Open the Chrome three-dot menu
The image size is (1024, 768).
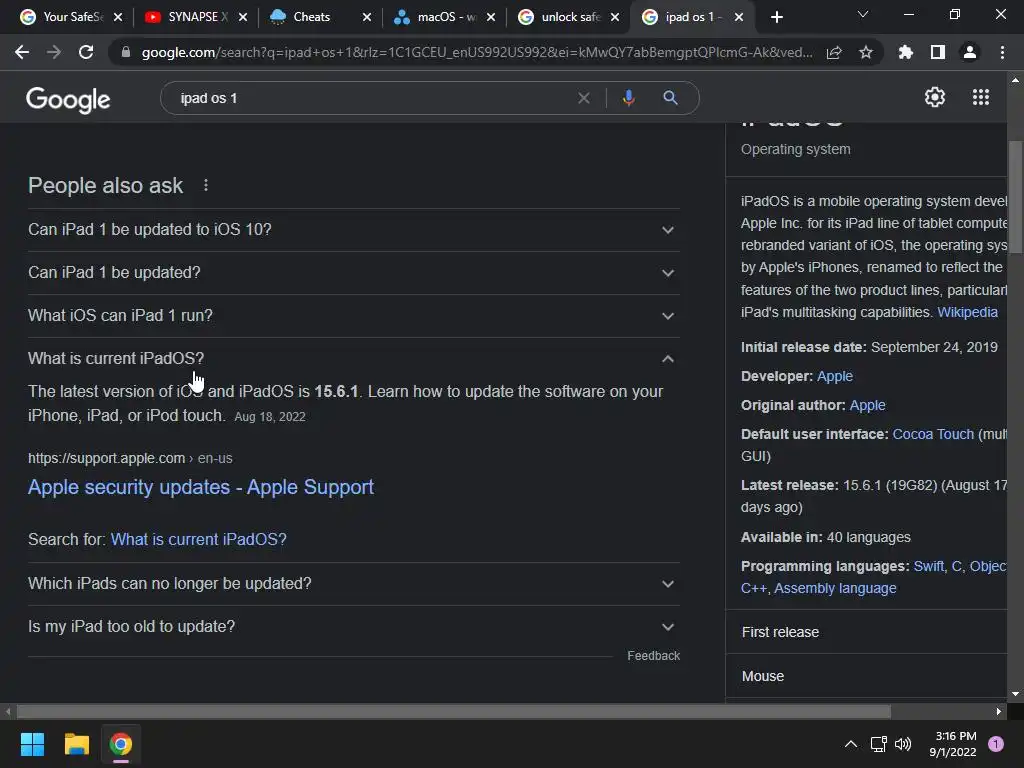1002,52
